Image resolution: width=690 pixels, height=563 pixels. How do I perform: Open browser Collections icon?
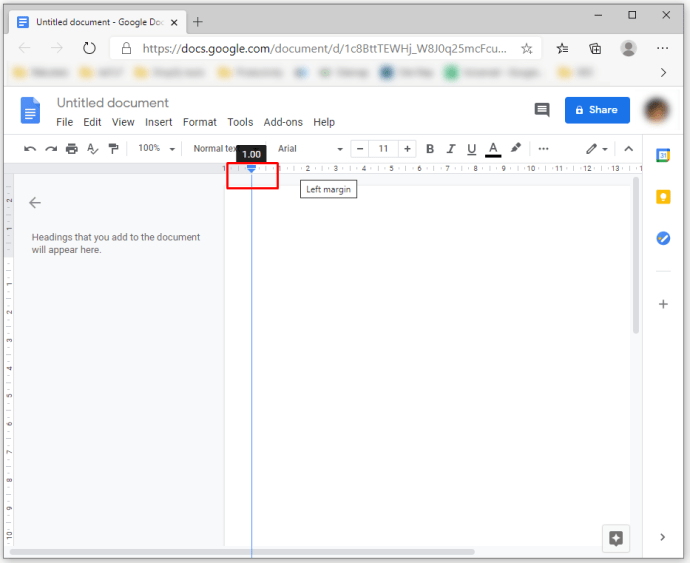pyautogui.click(x=595, y=48)
